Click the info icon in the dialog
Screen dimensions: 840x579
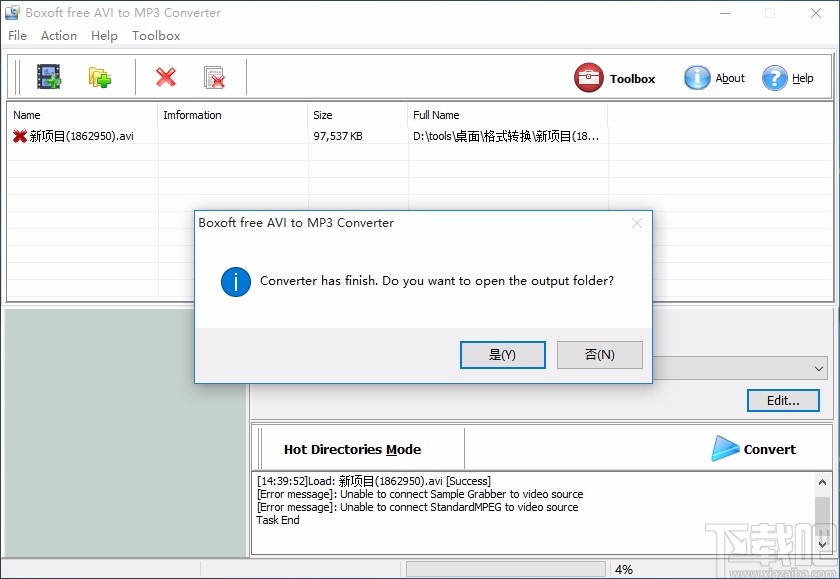click(x=235, y=282)
